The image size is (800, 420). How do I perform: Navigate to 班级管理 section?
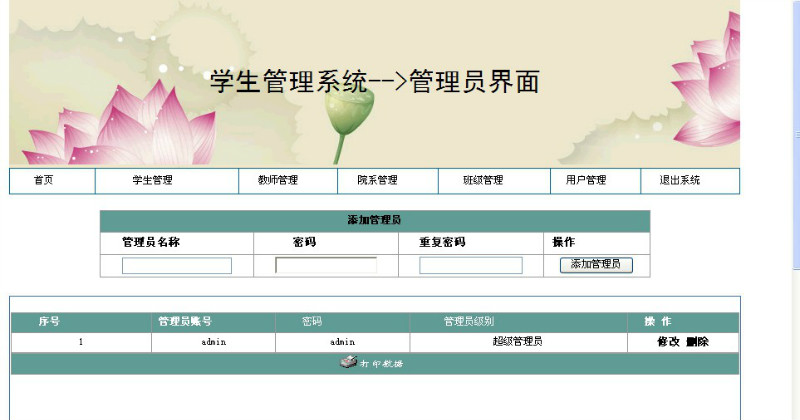tap(482, 181)
